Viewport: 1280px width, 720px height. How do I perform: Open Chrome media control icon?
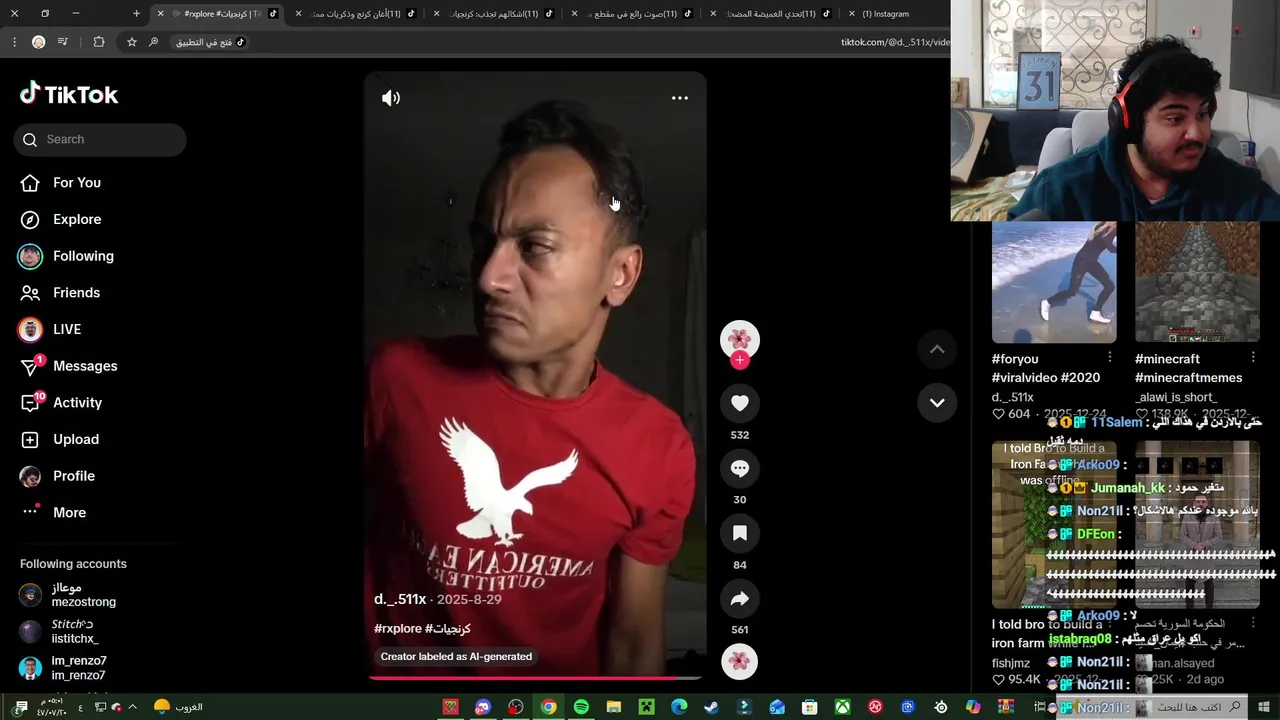click(63, 42)
